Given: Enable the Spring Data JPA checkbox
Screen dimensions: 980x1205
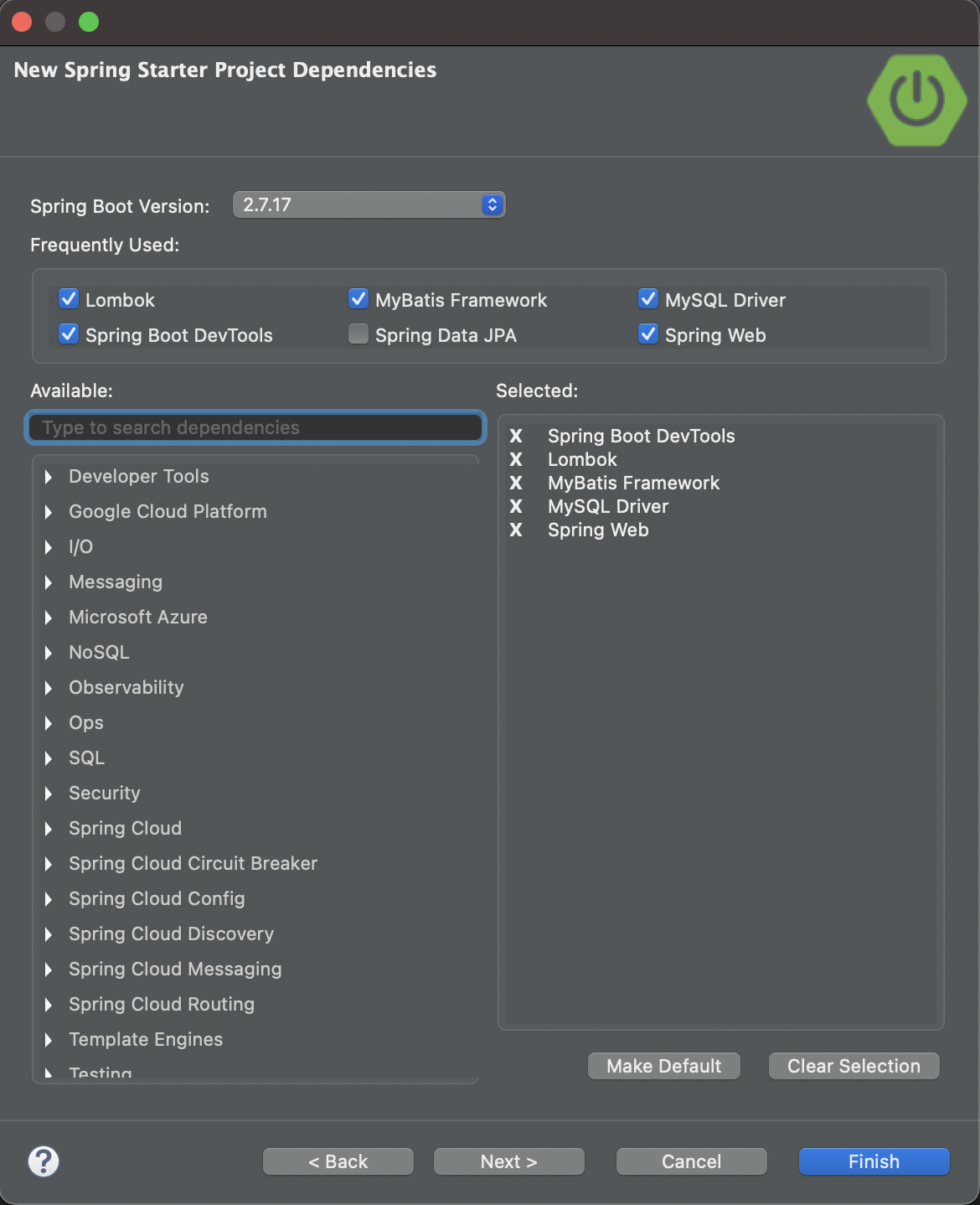Looking at the screenshot, I should 358,334.
